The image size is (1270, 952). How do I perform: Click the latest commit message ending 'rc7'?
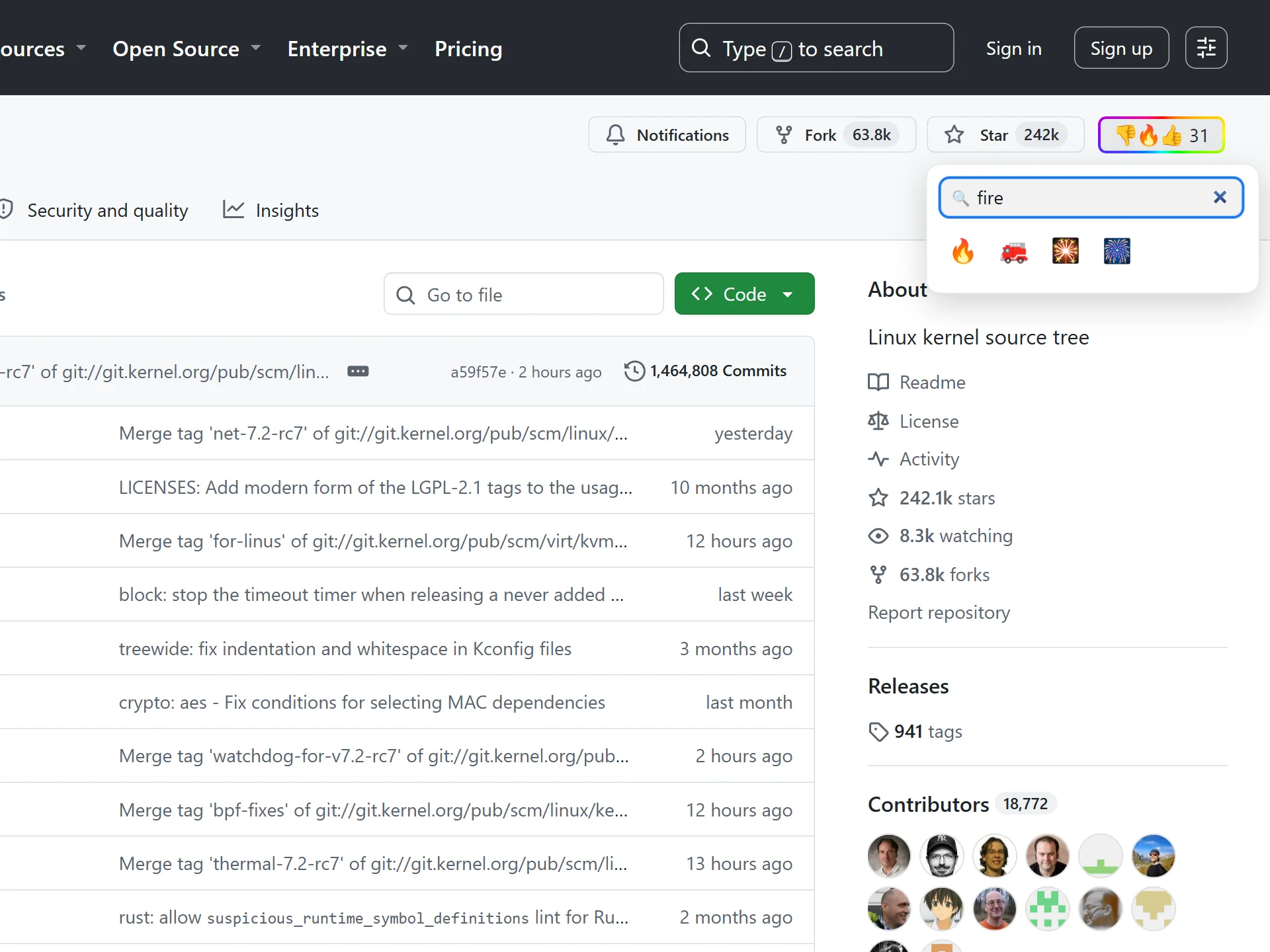(x=164, y=372)
